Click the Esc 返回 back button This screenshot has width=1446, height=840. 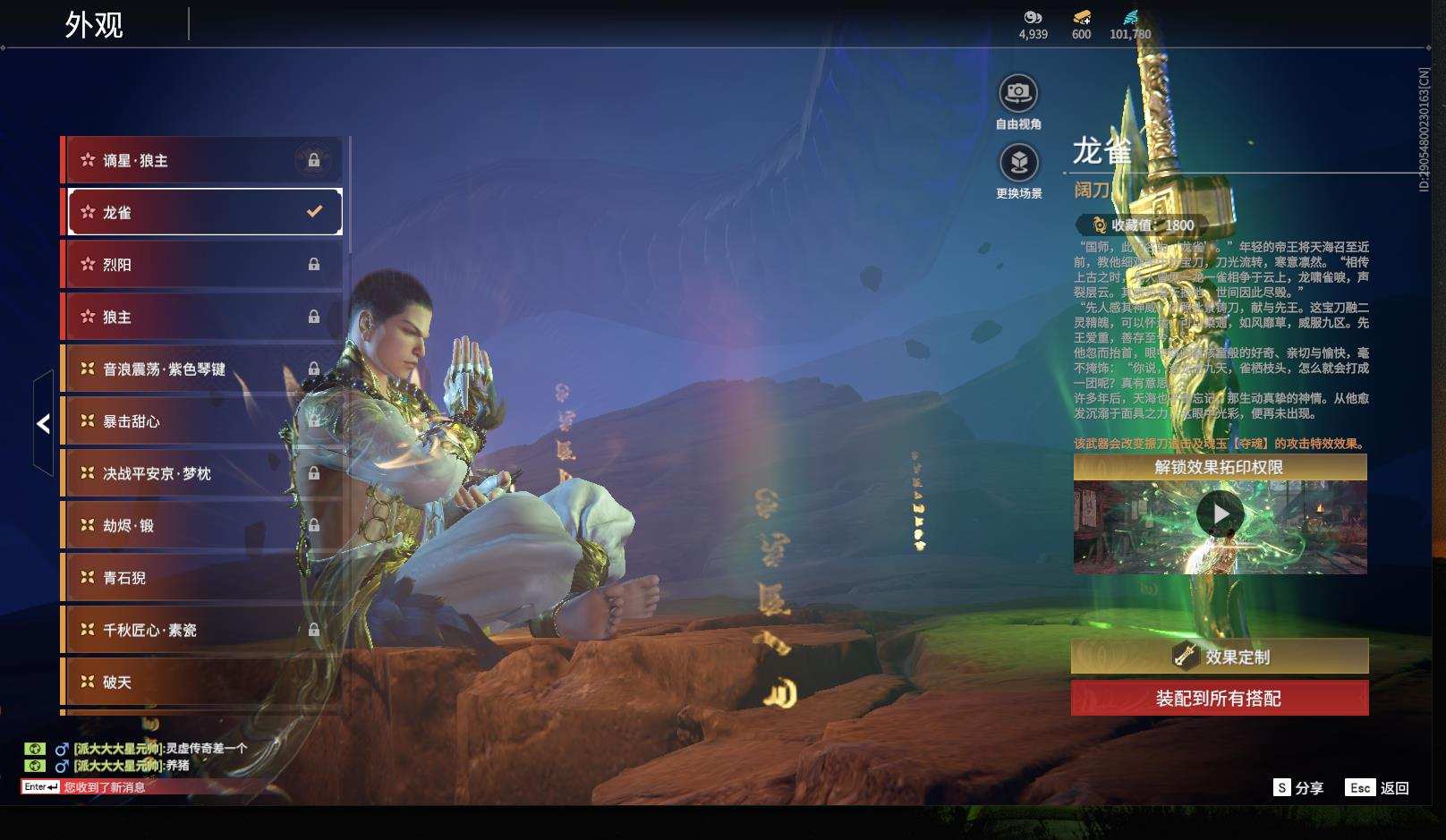pyautogui.click(x=1377, y=787)
